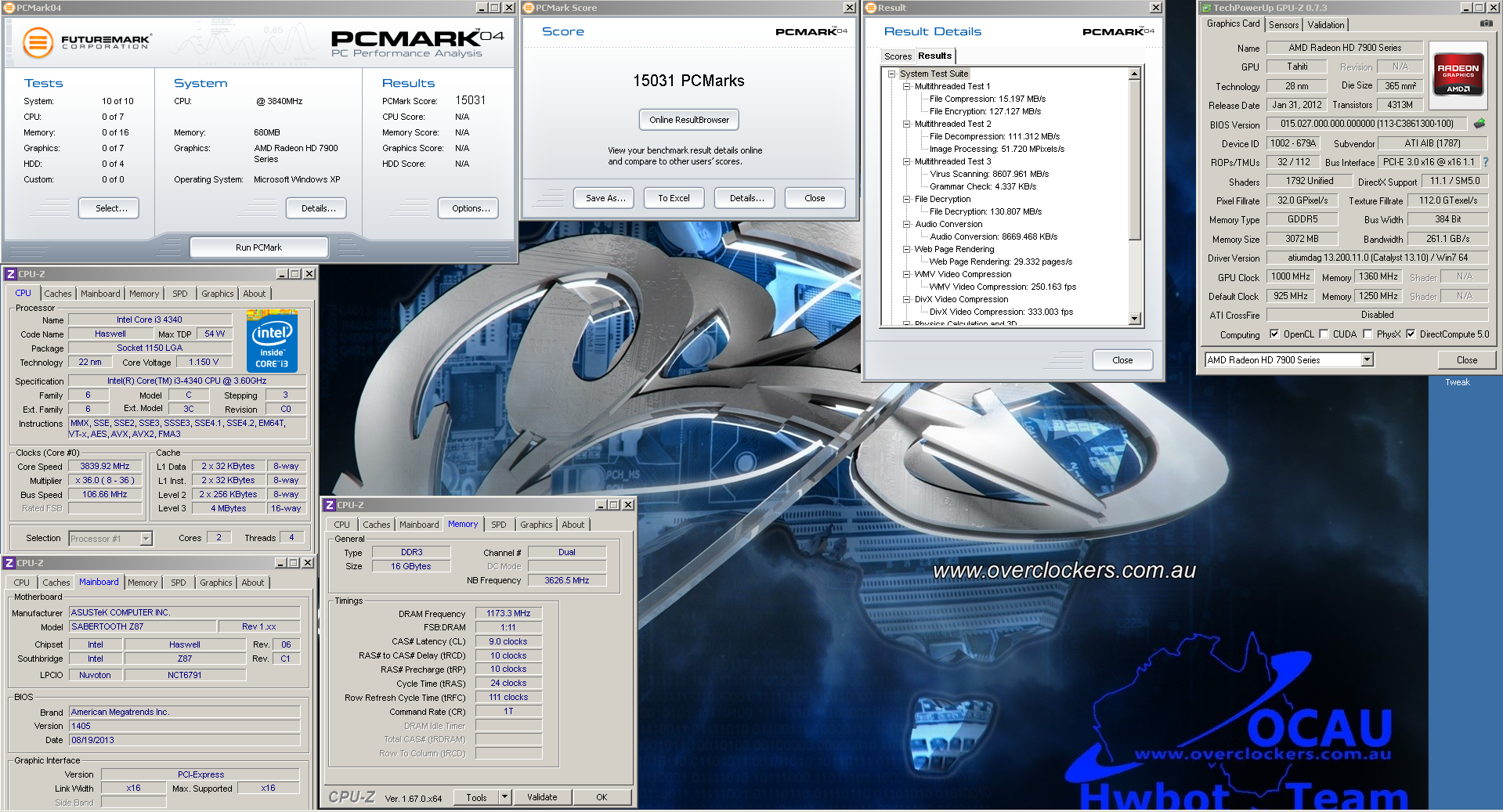Image resolution: width=1503 pixels, height=812 pixels.
Task: Open the Online ResultBrowser
Action: point(688,120)
